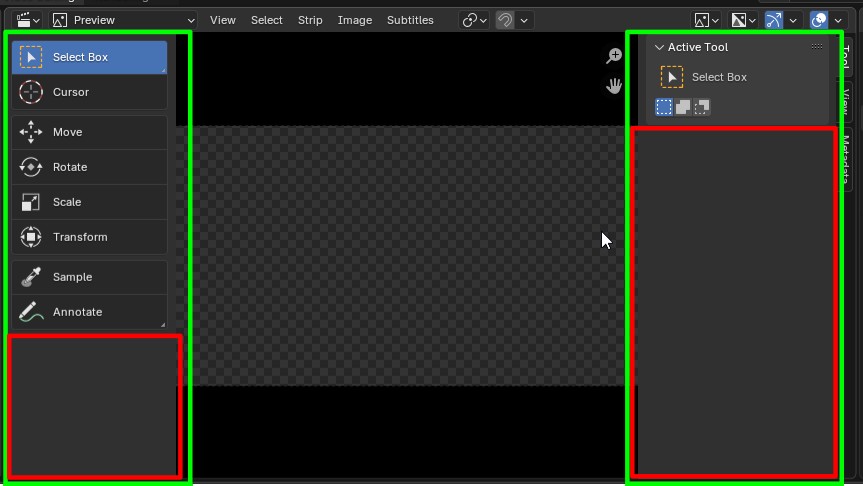The width and height of the screenshot is (863, 486).
Task: Choose the Move tool
Action: (x=89, y=132)
